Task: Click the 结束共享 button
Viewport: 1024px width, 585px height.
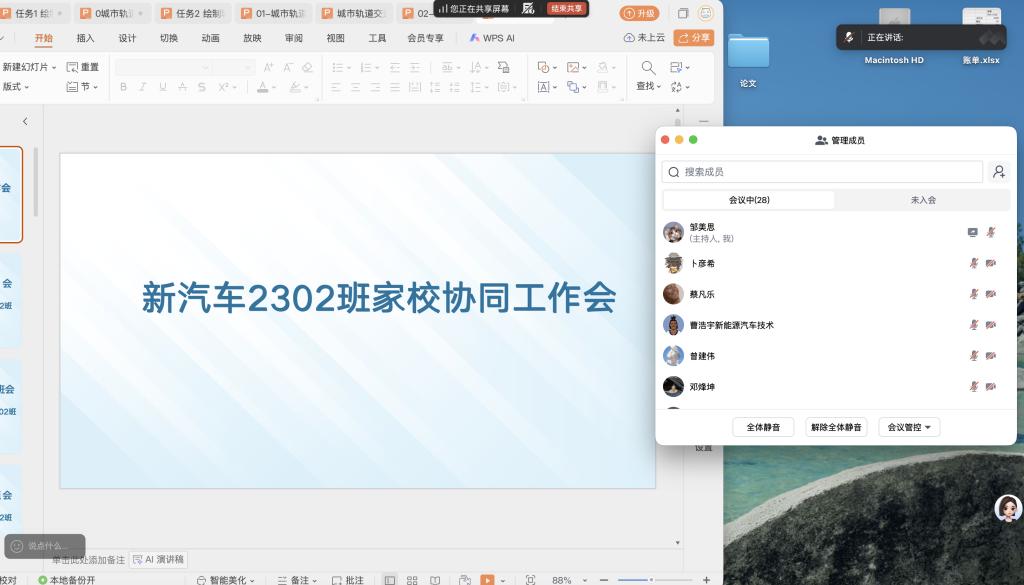Action: (x=565, y=8)
